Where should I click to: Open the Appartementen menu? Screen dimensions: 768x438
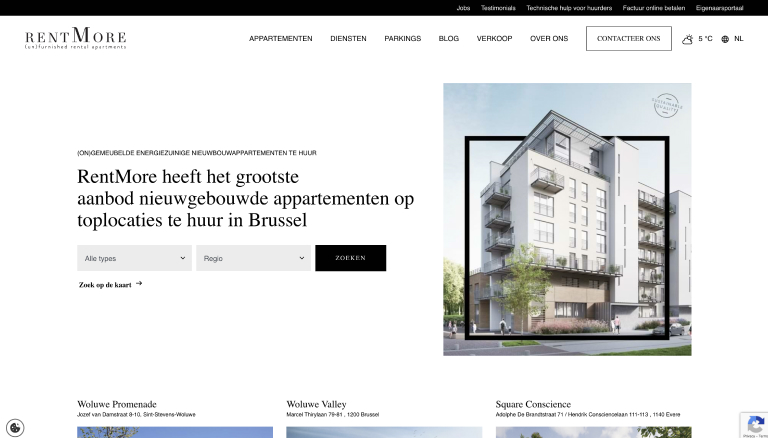tap(281, 39)
